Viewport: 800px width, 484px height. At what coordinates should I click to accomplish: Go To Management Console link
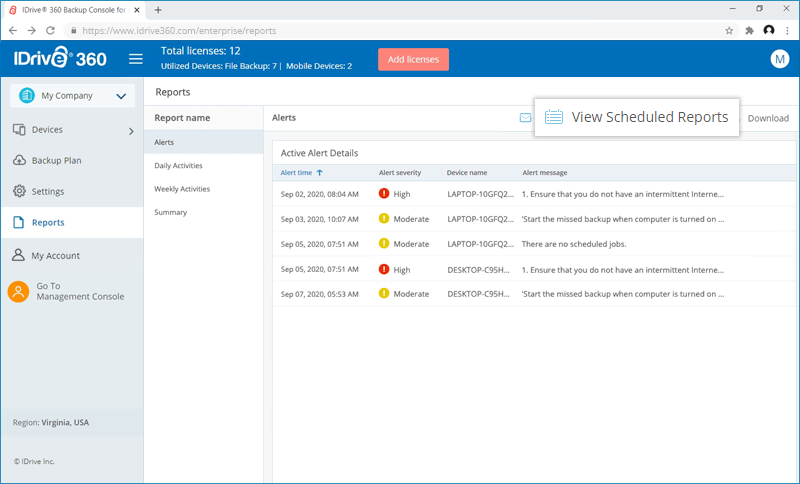[x=80, y=291]
